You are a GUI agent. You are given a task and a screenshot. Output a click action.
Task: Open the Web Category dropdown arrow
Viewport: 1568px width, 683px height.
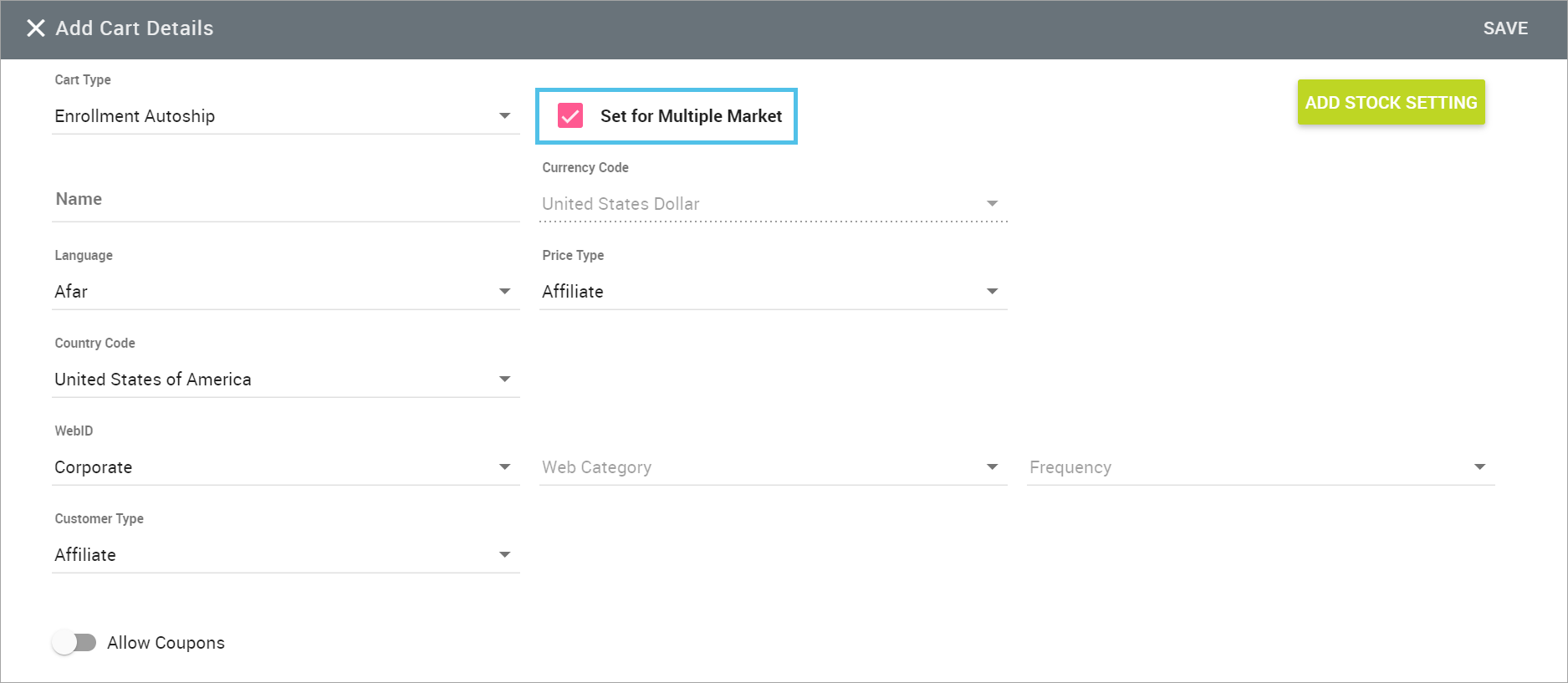pyautogui.click(x=992, y=466)
